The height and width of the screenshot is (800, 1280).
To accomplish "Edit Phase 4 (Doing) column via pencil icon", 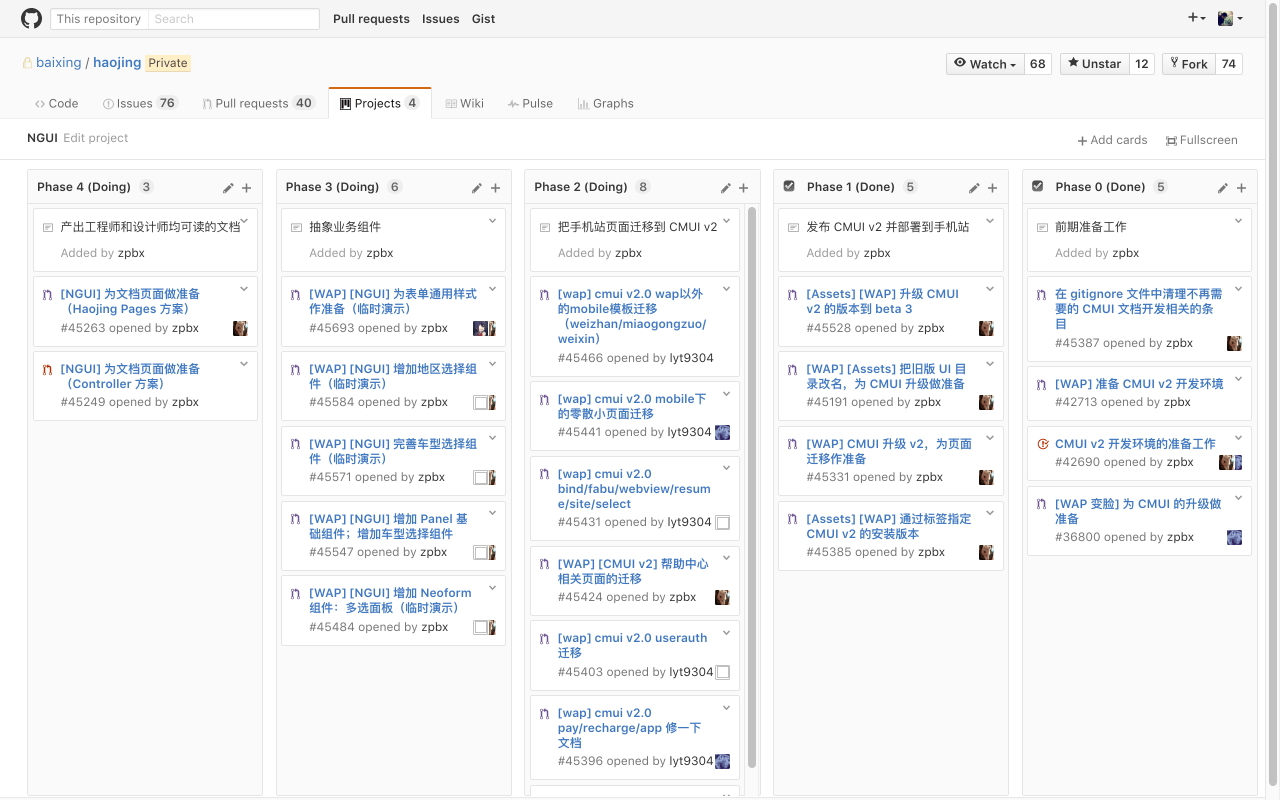I will coord(228,188).
